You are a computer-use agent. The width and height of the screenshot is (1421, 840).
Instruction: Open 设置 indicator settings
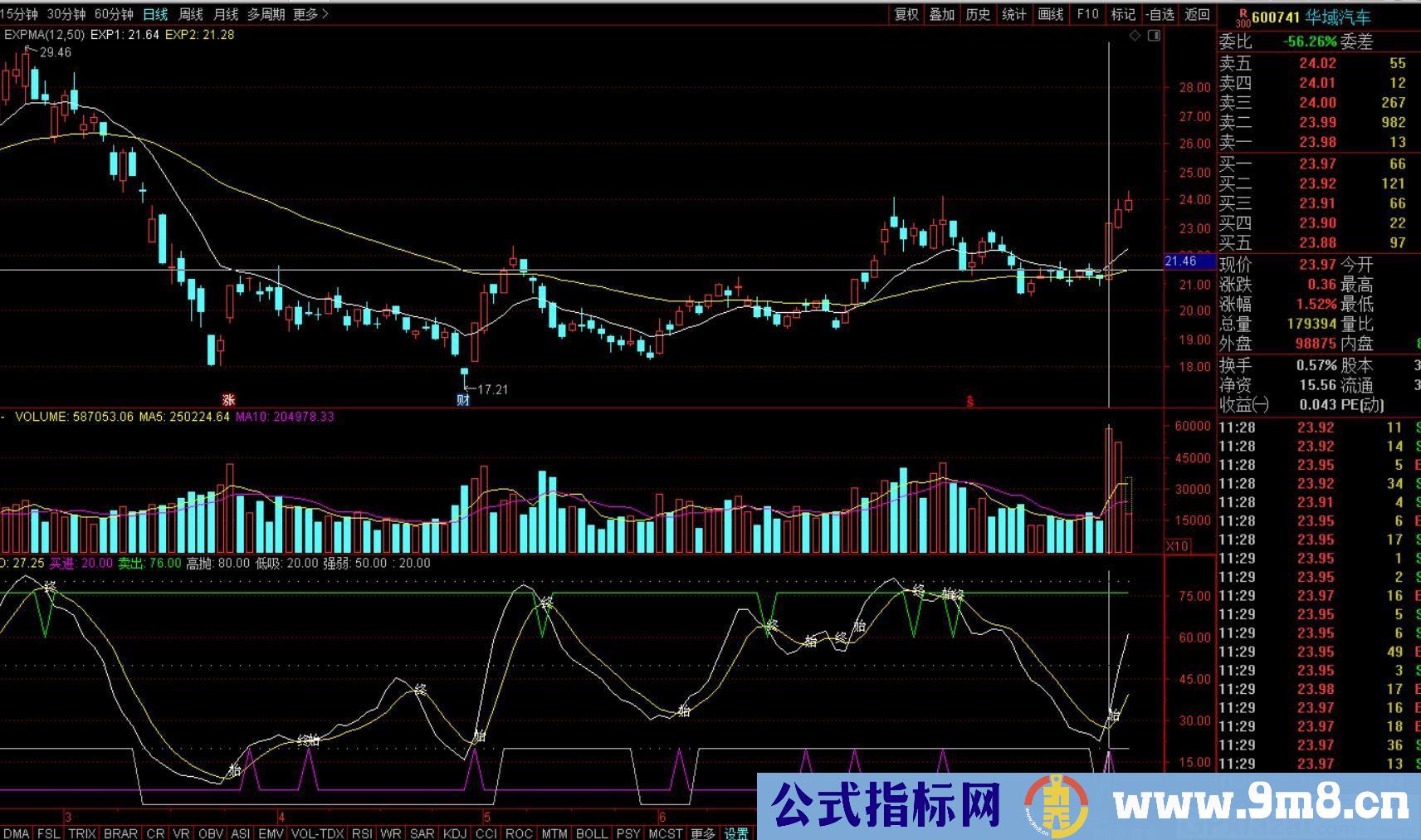pos(736,833)
